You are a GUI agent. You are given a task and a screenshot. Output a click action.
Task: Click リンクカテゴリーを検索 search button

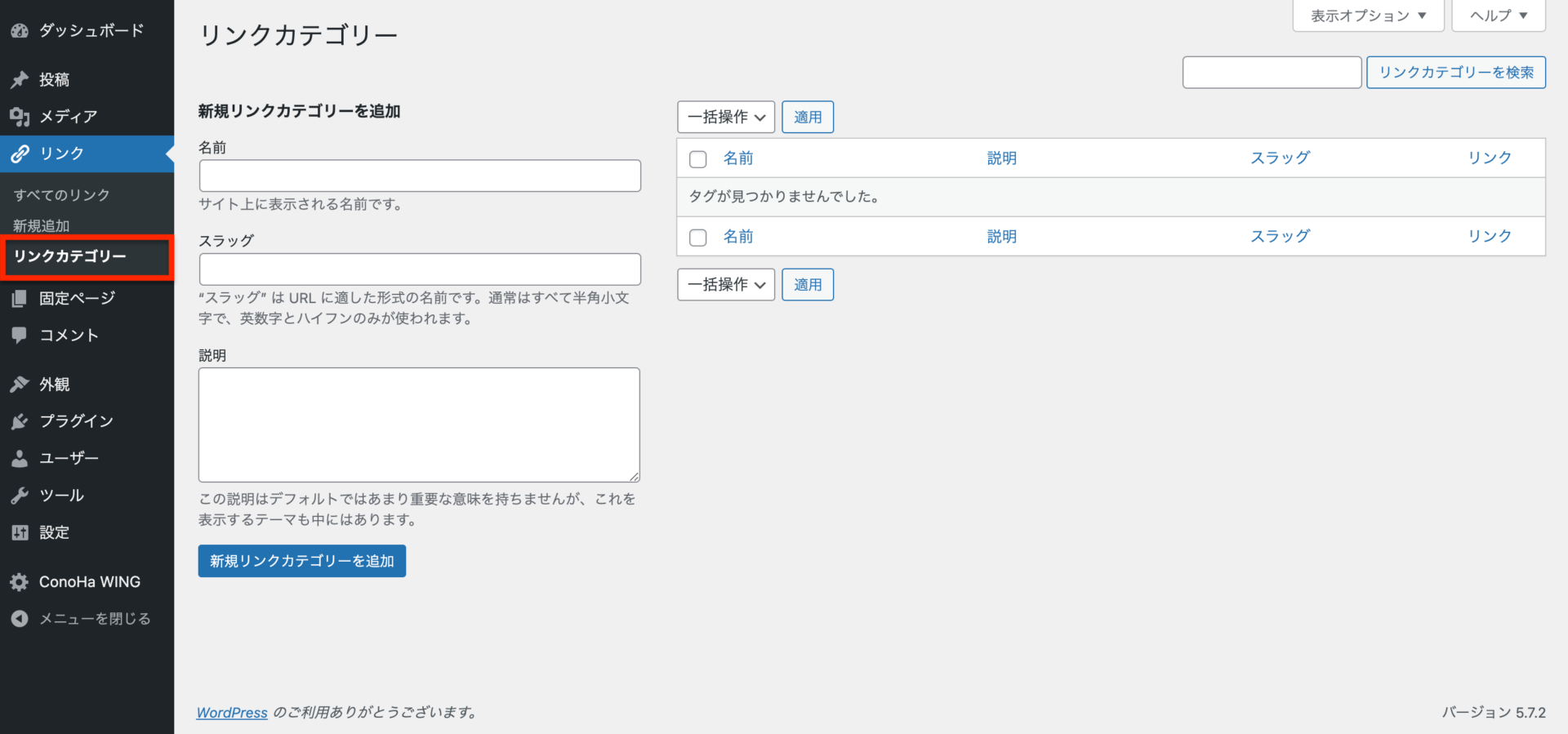(x=1456, y=72)
